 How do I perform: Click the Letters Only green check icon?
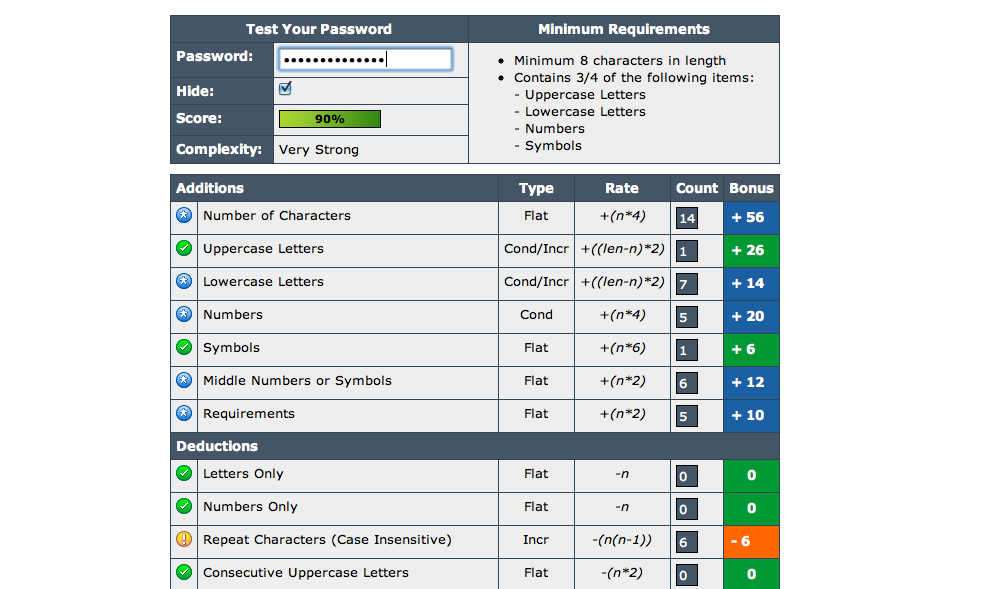pos(184,474)
